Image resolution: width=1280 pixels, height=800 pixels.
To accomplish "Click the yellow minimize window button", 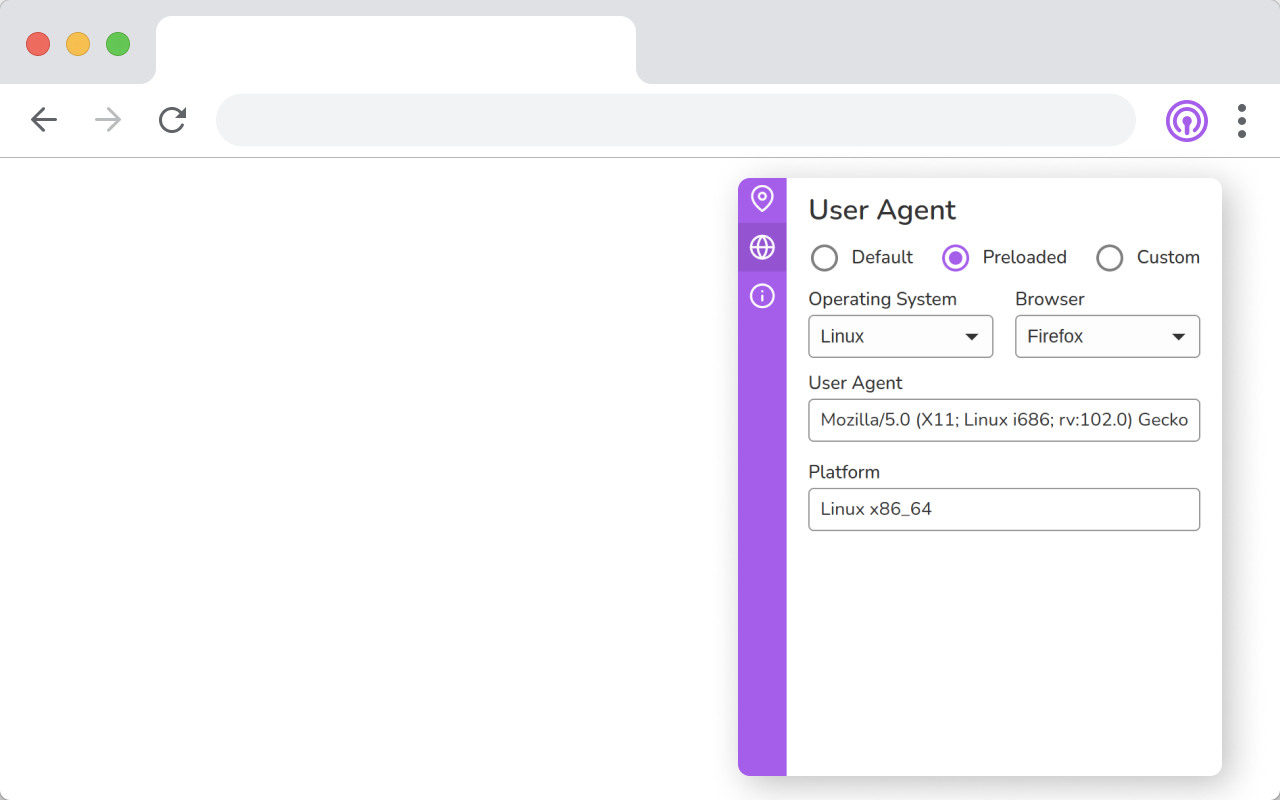I will click(78, 44).
